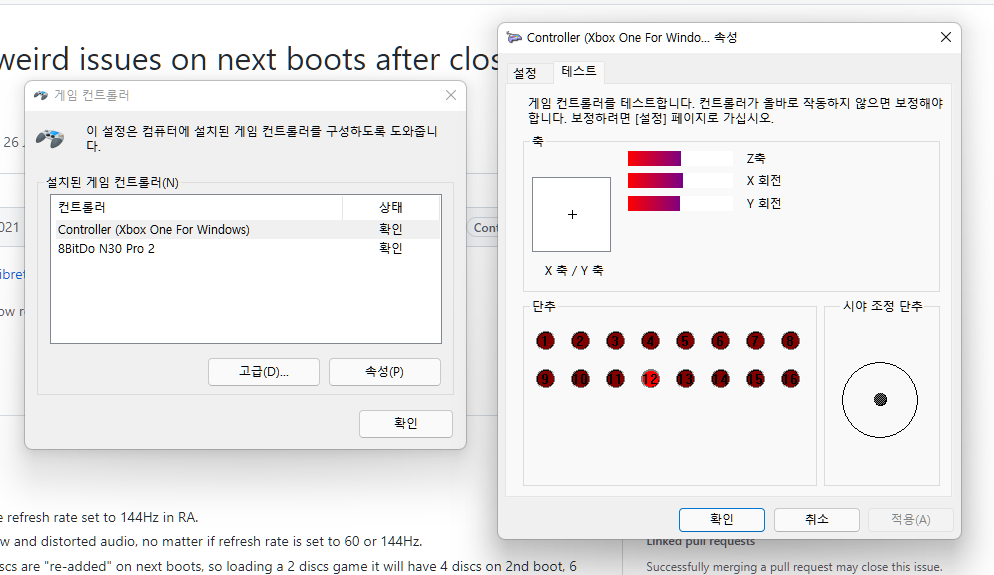
Task: Click gamepad icon in properties title bar
Action: (514, 37)
